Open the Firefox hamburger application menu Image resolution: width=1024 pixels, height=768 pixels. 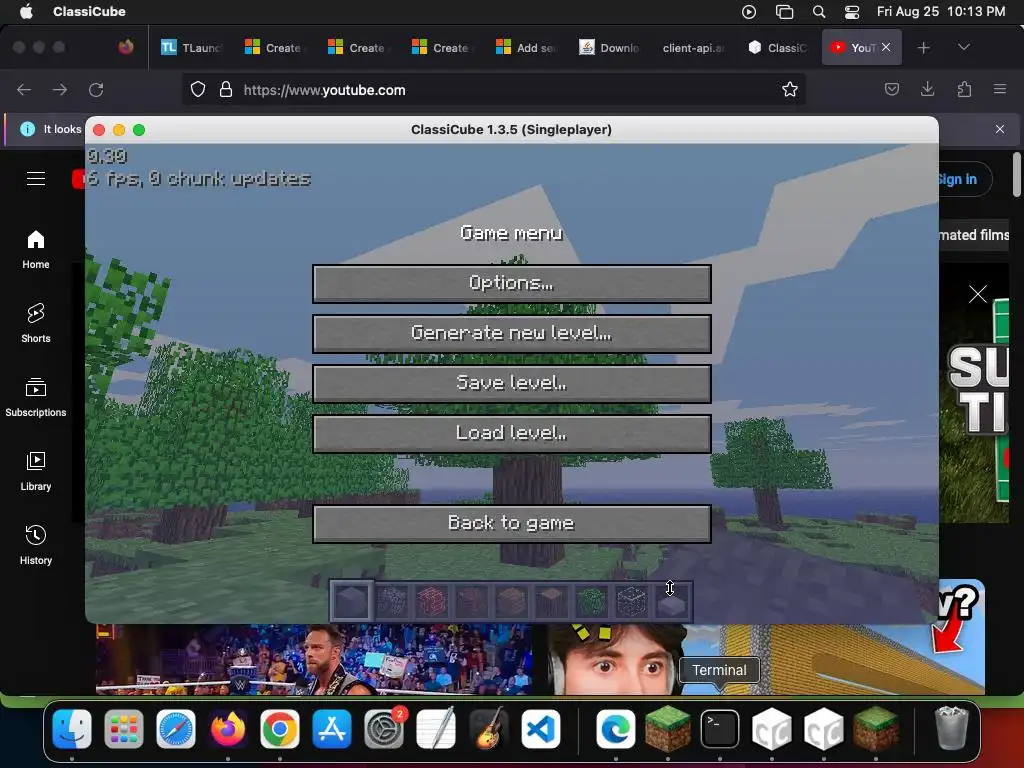1000,89
